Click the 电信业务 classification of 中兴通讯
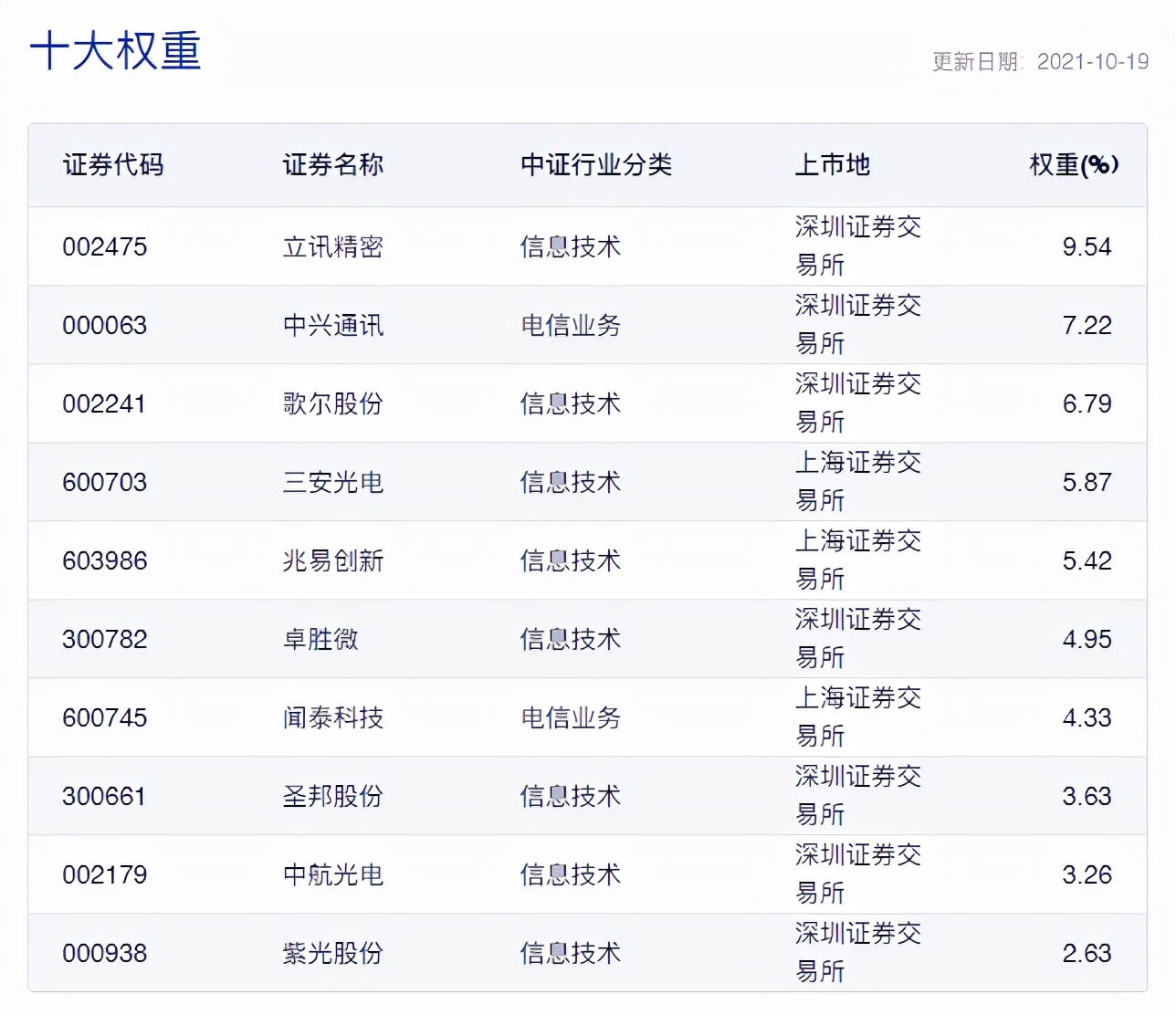Image resolution: width=1176 pixels, height=1015 pixels. click(569, 325)
